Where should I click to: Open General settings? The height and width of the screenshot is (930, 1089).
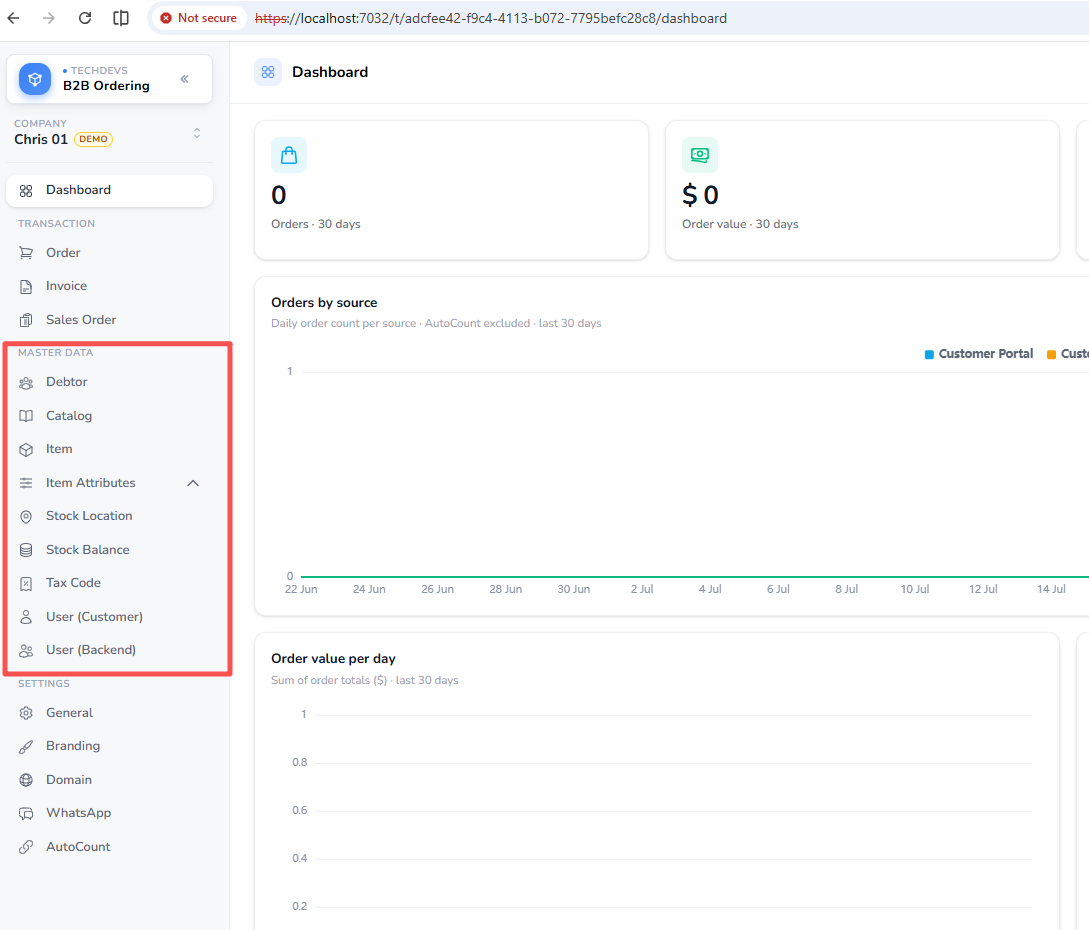110,713
